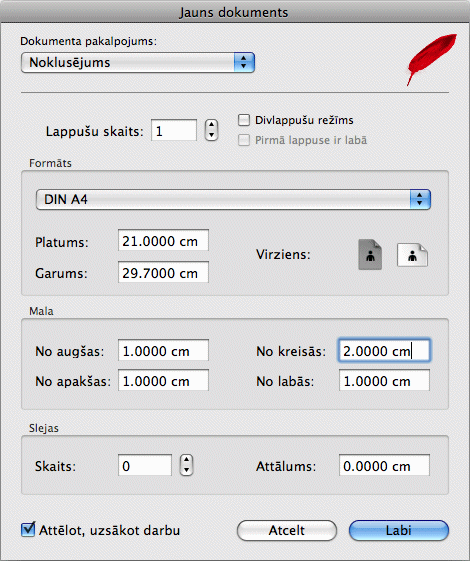Click the Atcelt button

point(287,530)
